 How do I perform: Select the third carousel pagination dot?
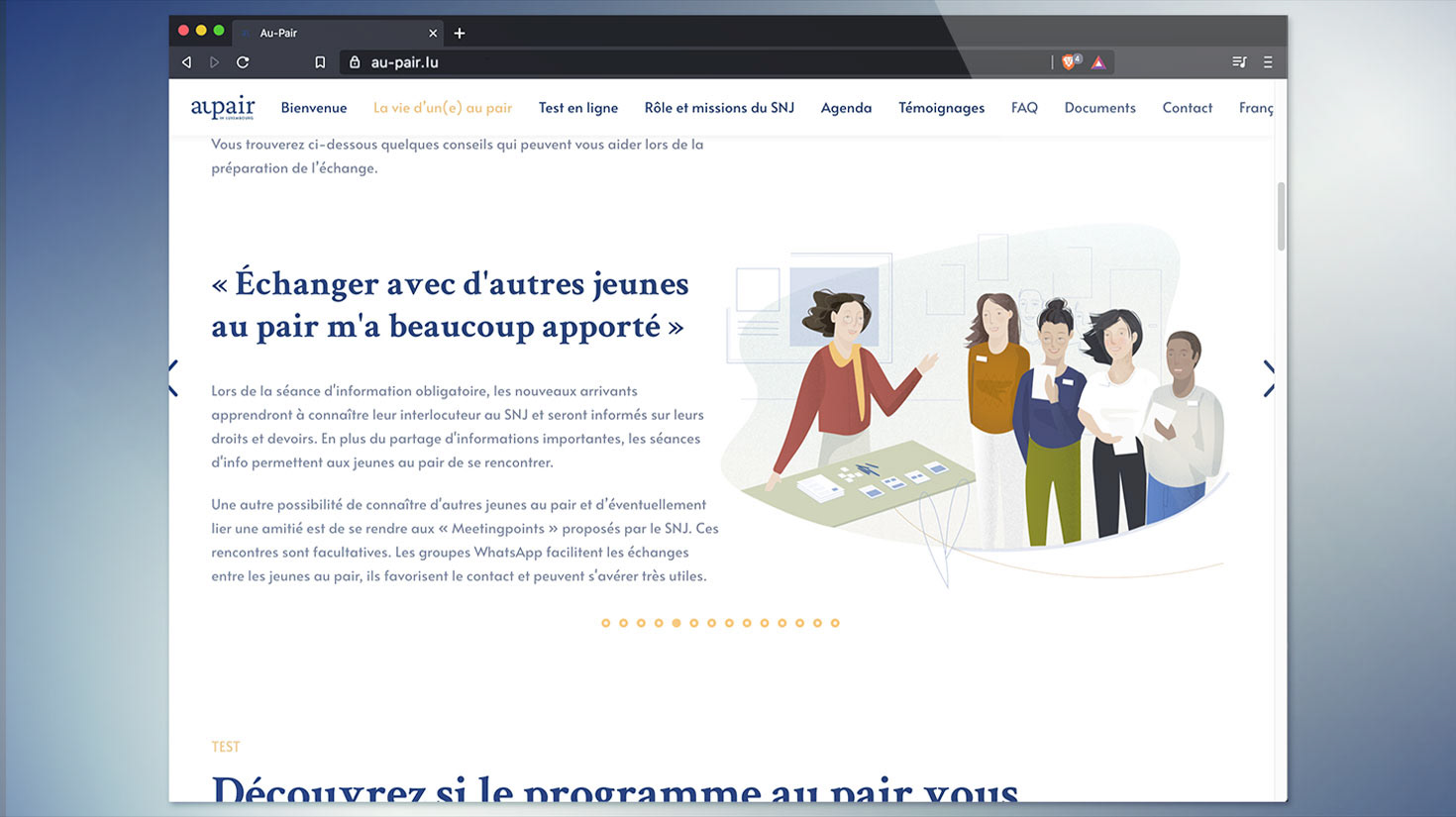[x=641, y=623]
